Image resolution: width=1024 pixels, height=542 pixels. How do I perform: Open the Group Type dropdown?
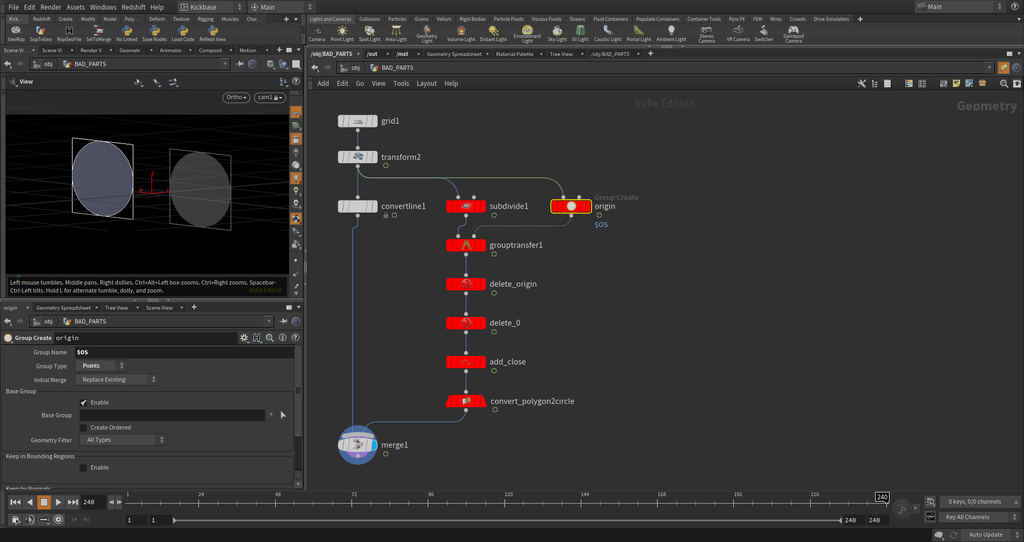(x=101, y=366)
